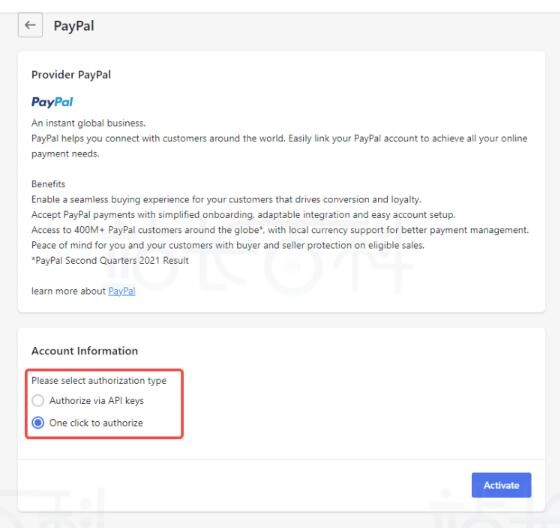This screenshot has height=528, width=560.
Task: Click the 'Account Information' section heading
Action: pyautogui.click(x=85, y=351)
